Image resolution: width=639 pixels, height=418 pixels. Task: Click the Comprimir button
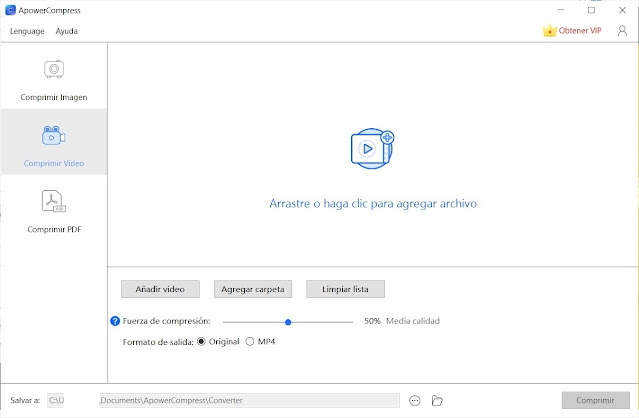coord(595,400)
